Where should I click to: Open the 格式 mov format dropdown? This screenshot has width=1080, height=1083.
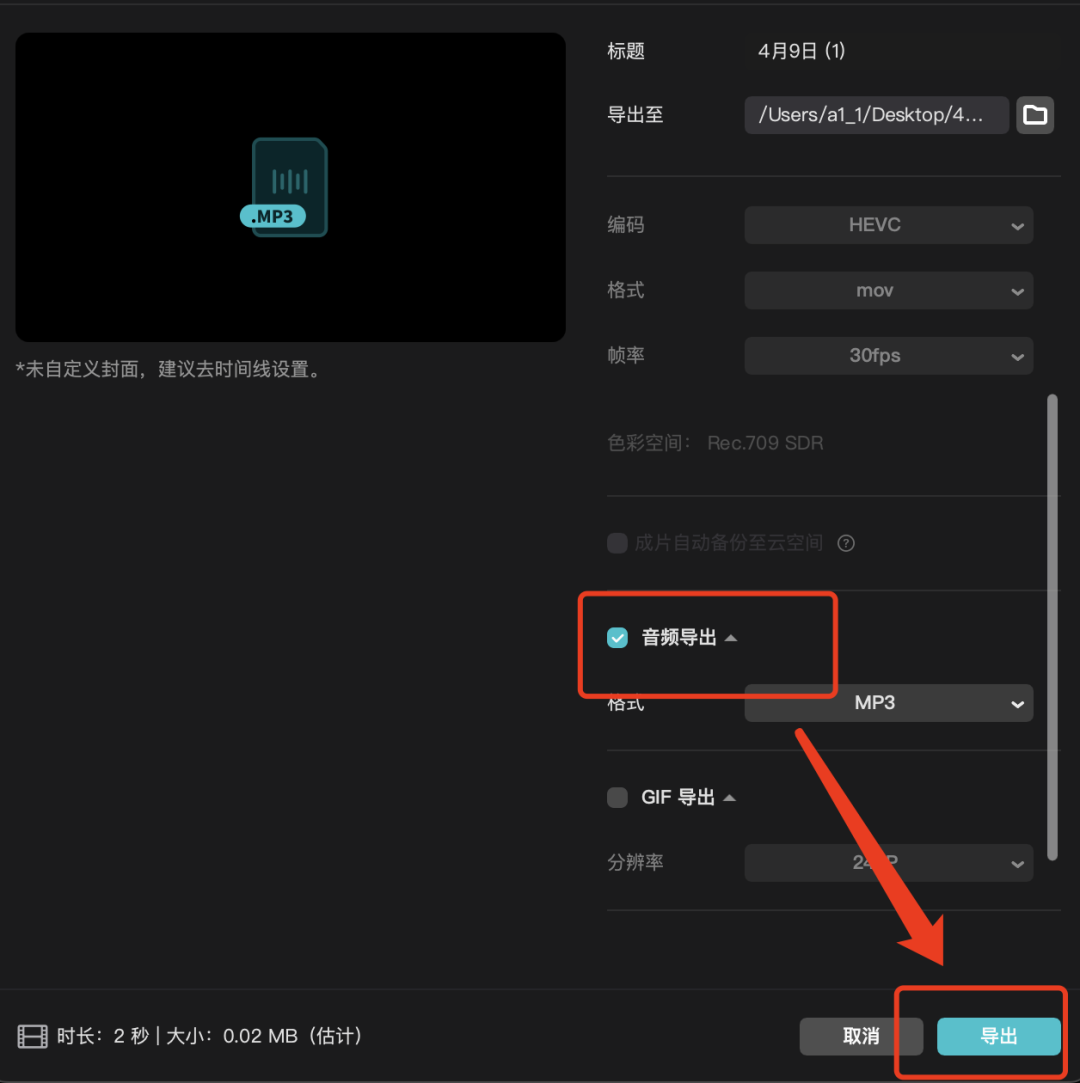[888, 290]
